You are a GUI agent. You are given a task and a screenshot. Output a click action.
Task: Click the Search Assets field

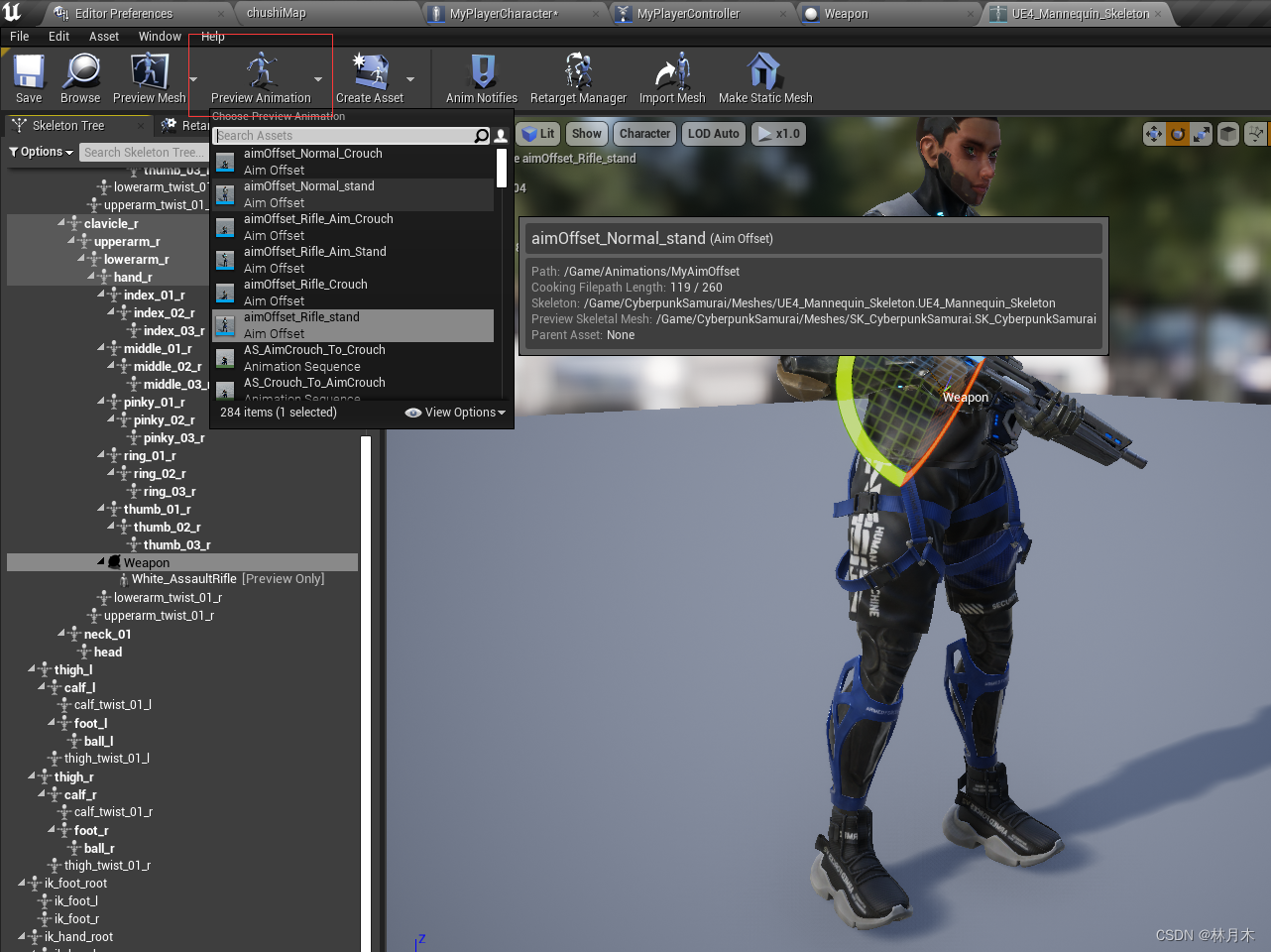click(x=343, y=136)
